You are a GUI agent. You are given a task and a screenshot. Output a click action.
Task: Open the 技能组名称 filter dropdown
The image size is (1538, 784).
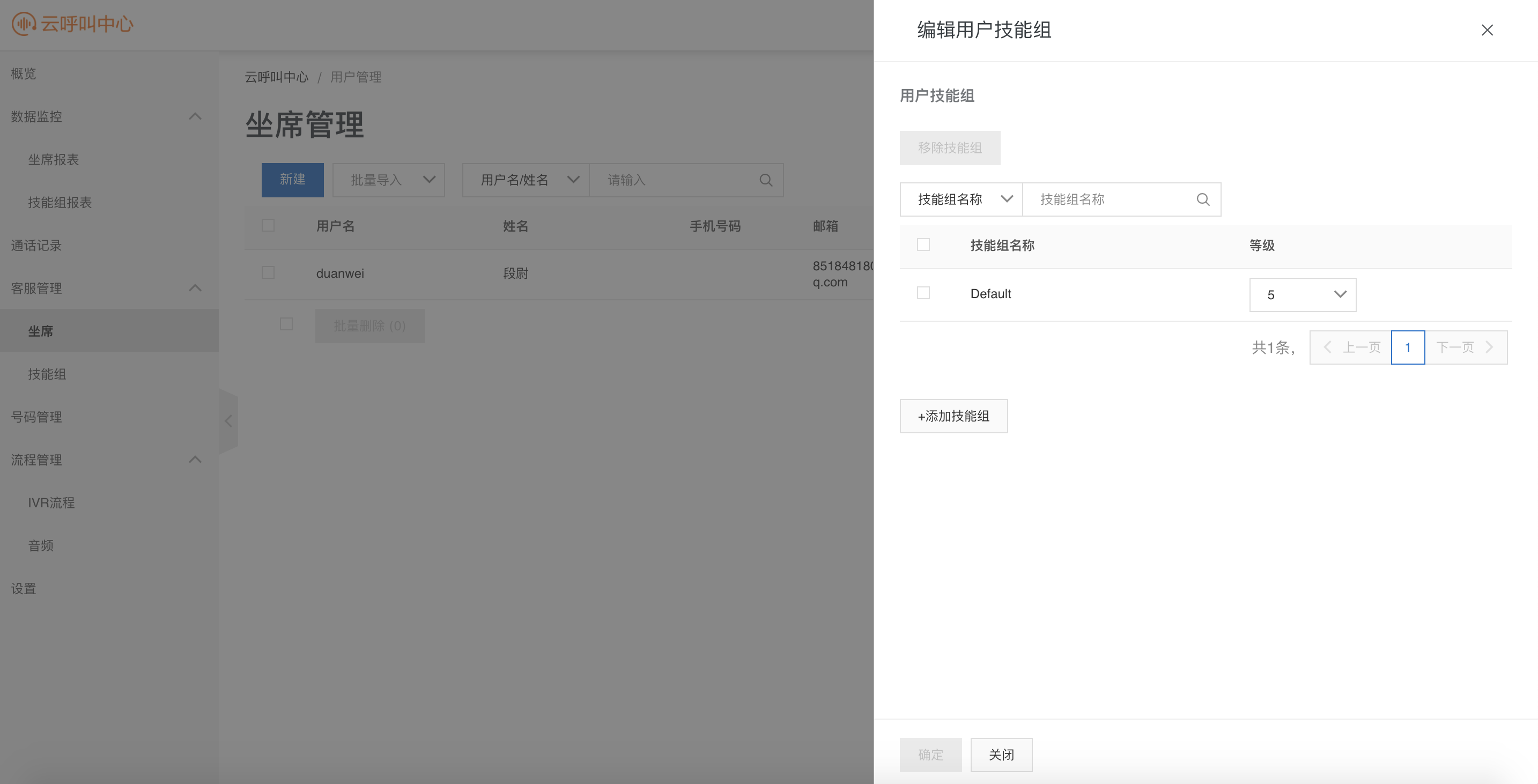(x=960, y=199)
